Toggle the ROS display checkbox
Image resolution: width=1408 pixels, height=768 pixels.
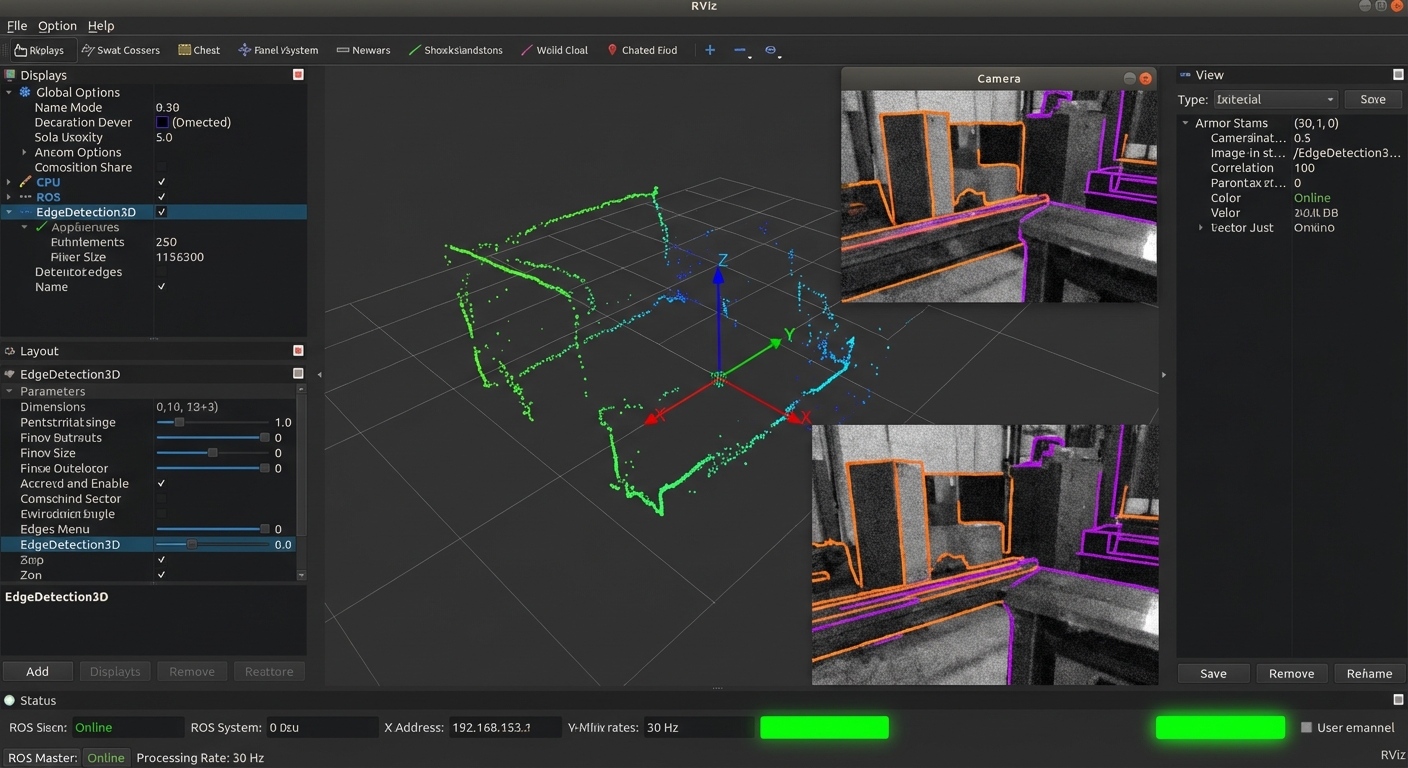(161, 197)
